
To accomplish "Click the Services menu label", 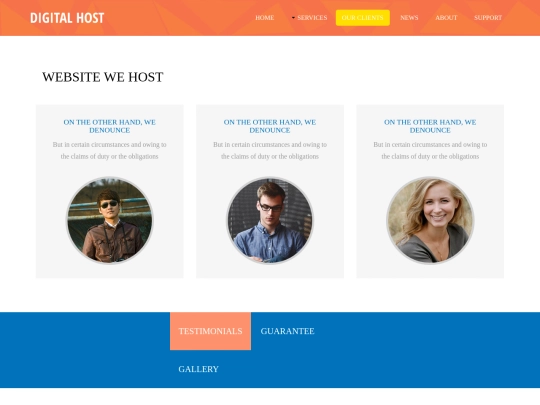I will tap(312, 18).
